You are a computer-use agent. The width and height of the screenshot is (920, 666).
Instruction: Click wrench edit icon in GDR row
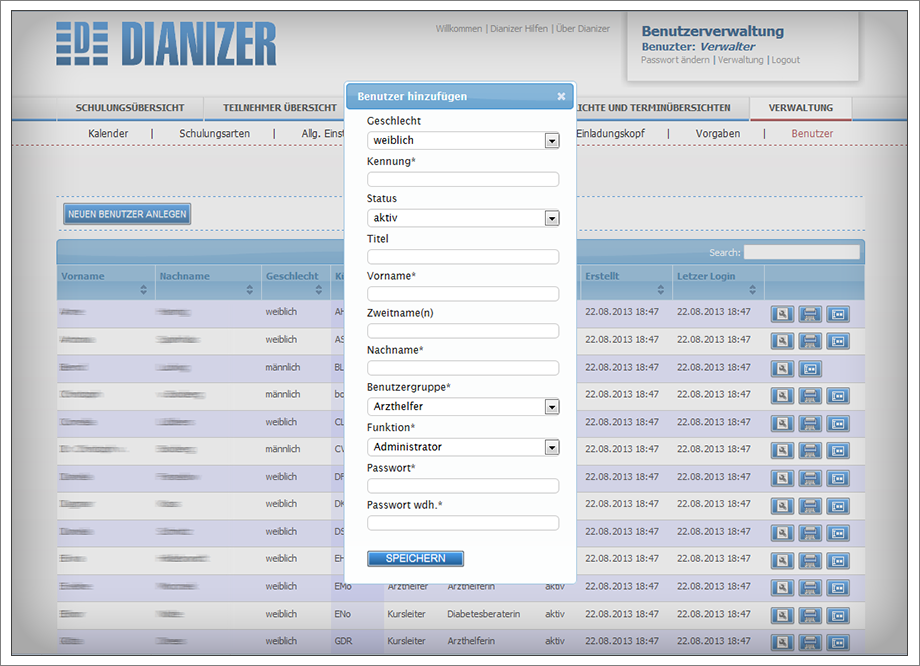click(x=782, y=643)
